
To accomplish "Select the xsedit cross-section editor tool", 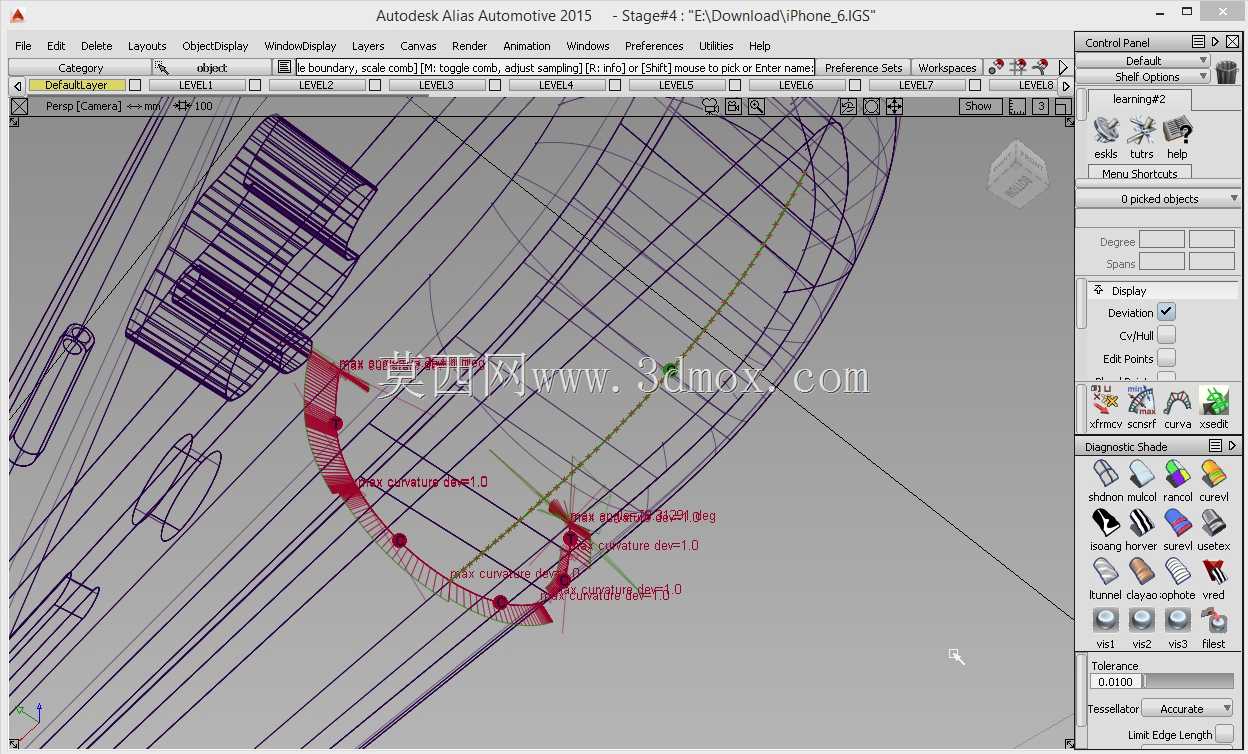I will click(1214, 401).
